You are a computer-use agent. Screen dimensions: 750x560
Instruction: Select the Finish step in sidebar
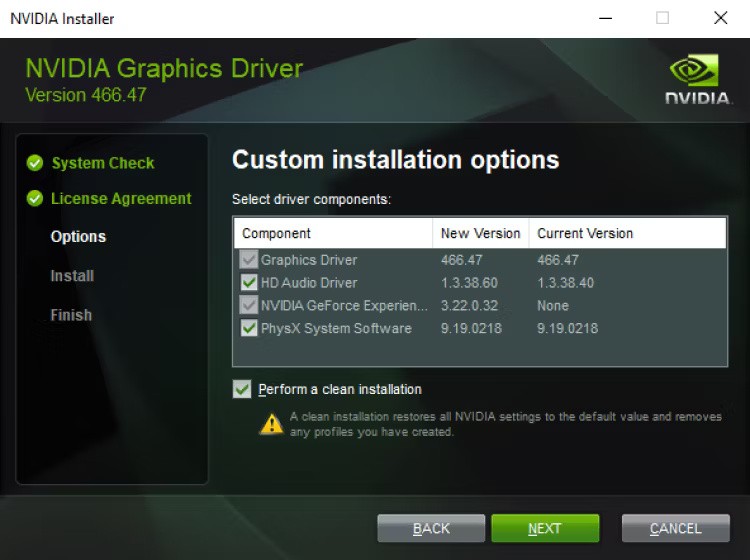pyautogui.click(x=71, y=315)
